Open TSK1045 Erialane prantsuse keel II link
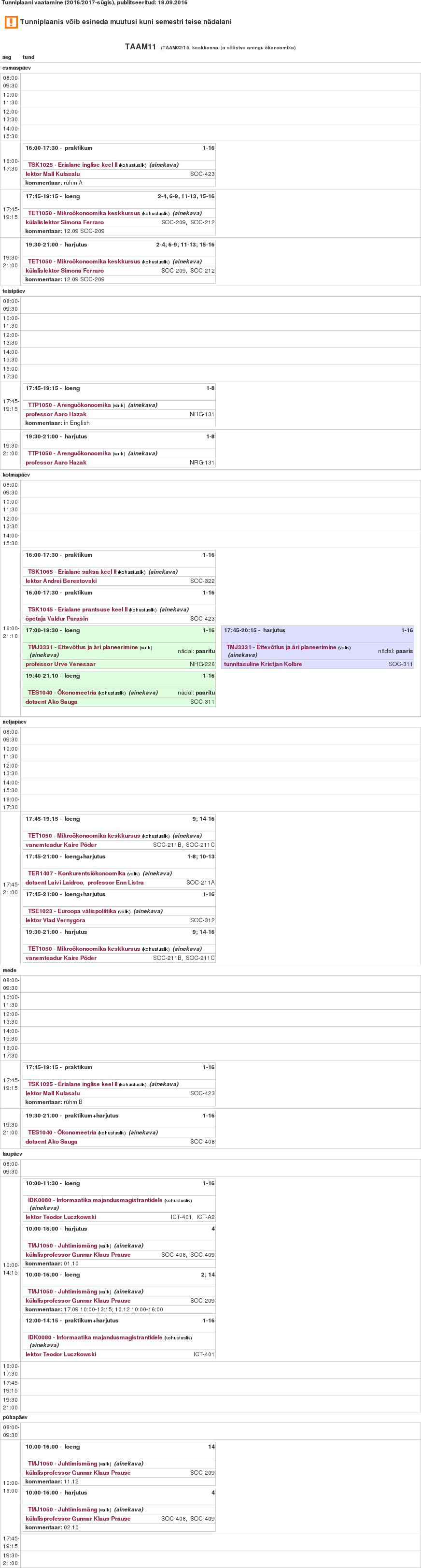The height and width of the screenshot is (1568, 421). (77, 610)
